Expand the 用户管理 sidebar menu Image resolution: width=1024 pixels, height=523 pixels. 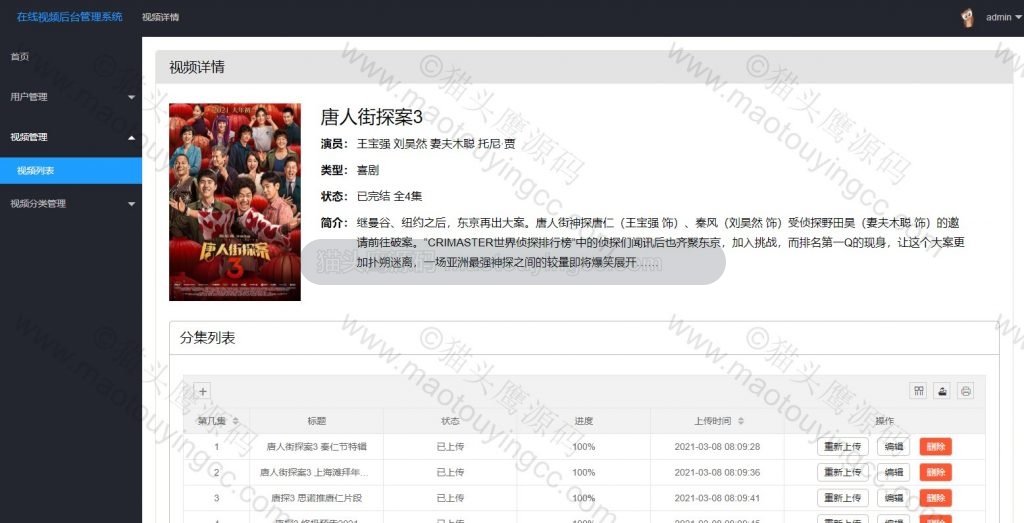point(71,97)
